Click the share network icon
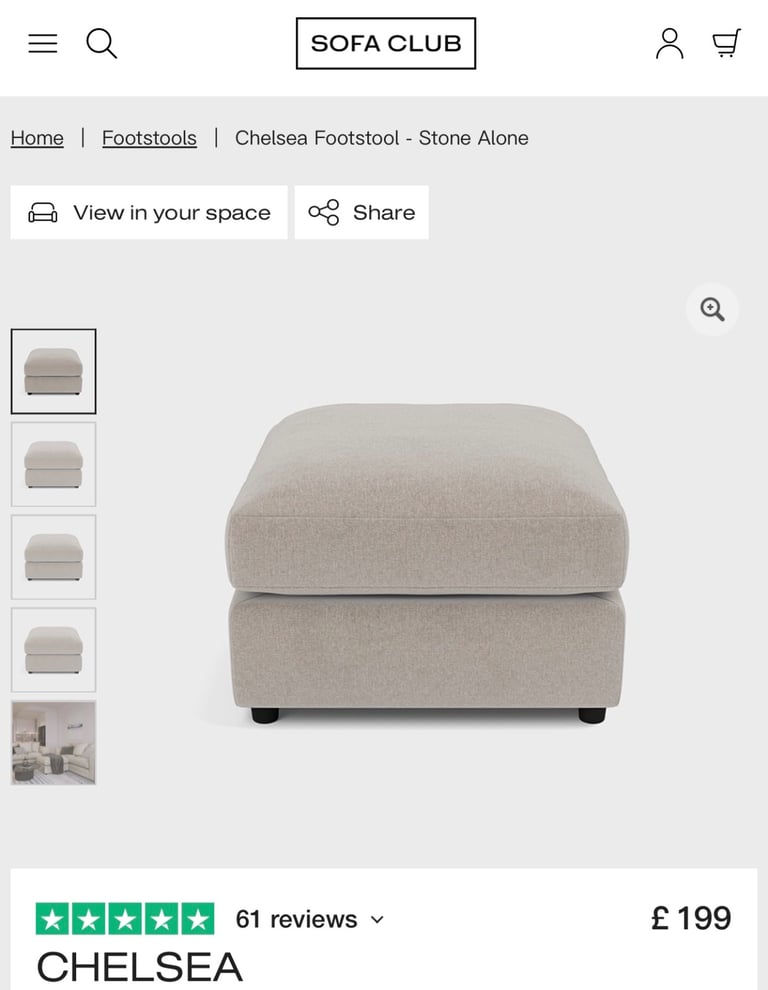The height and width of the screenshot is (990, 768). (x=324, y=212)
